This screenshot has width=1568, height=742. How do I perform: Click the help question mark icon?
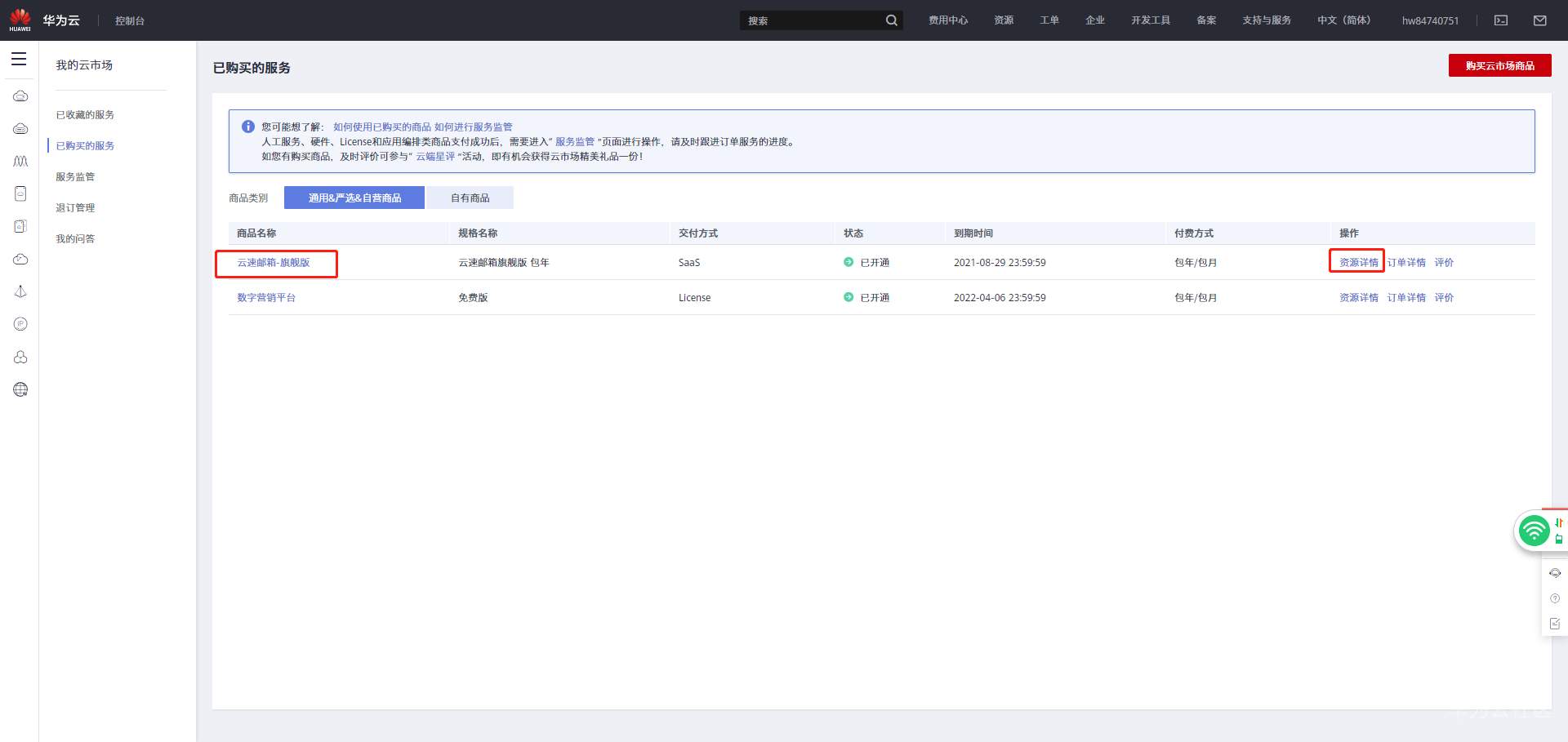(1555, 598)
